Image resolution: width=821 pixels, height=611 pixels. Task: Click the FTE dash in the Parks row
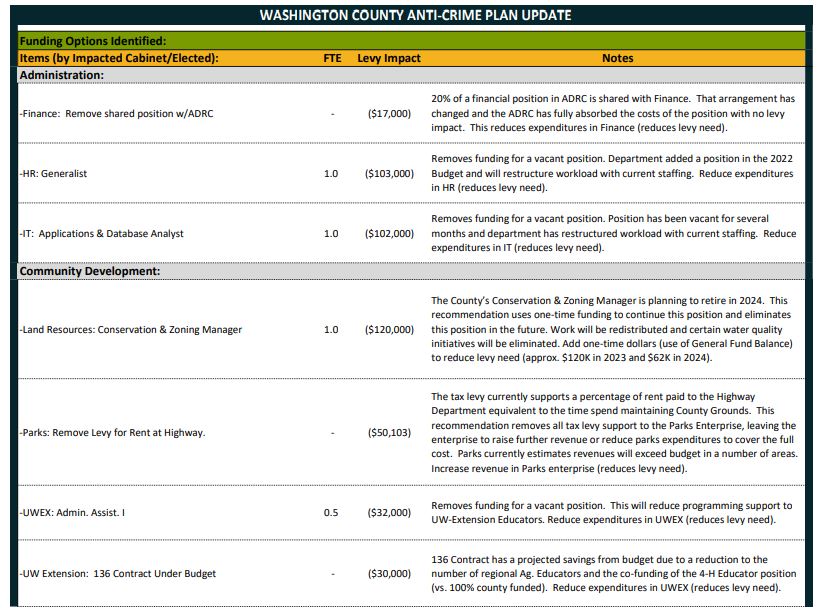(332, 432)
